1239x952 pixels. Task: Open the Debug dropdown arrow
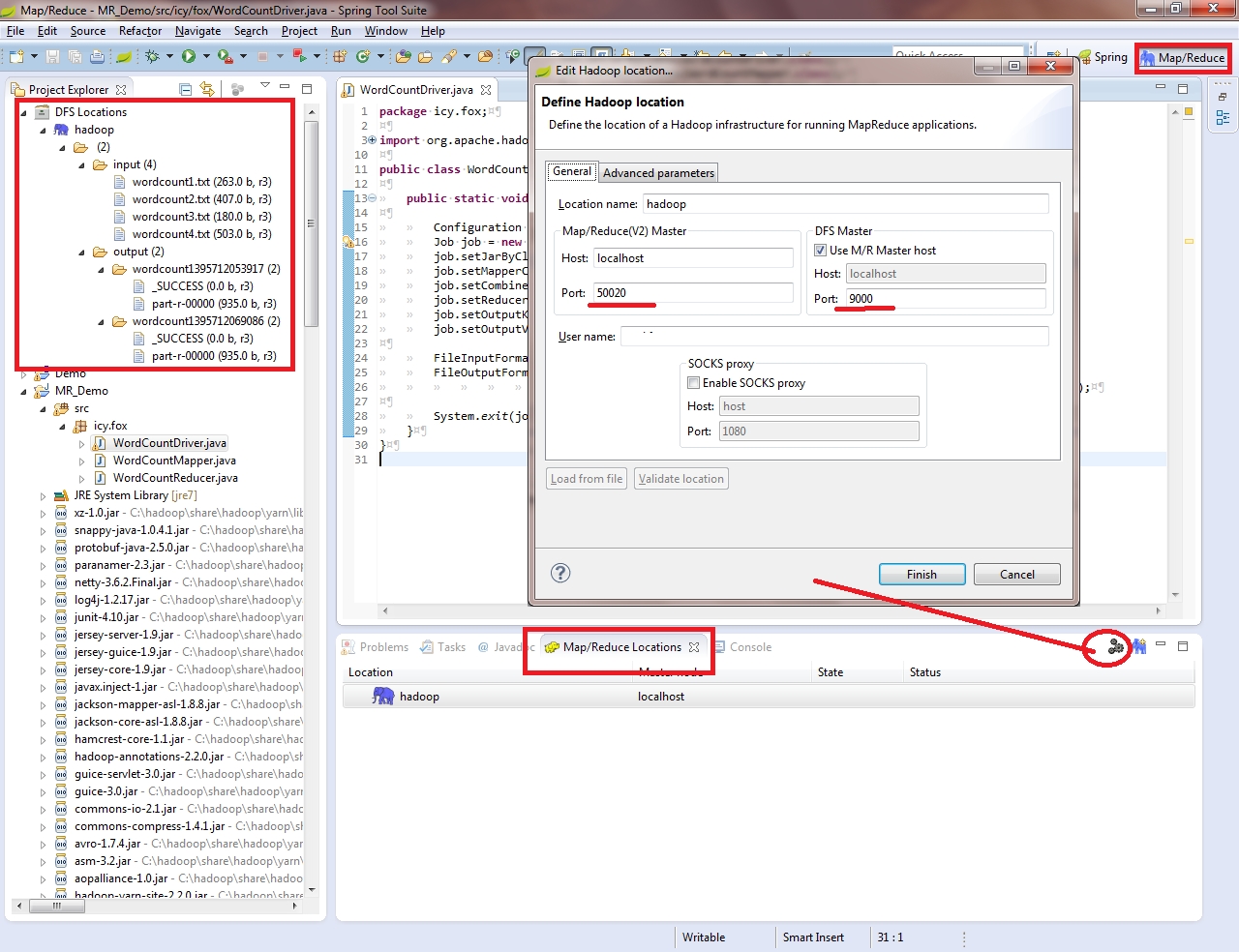169,57
